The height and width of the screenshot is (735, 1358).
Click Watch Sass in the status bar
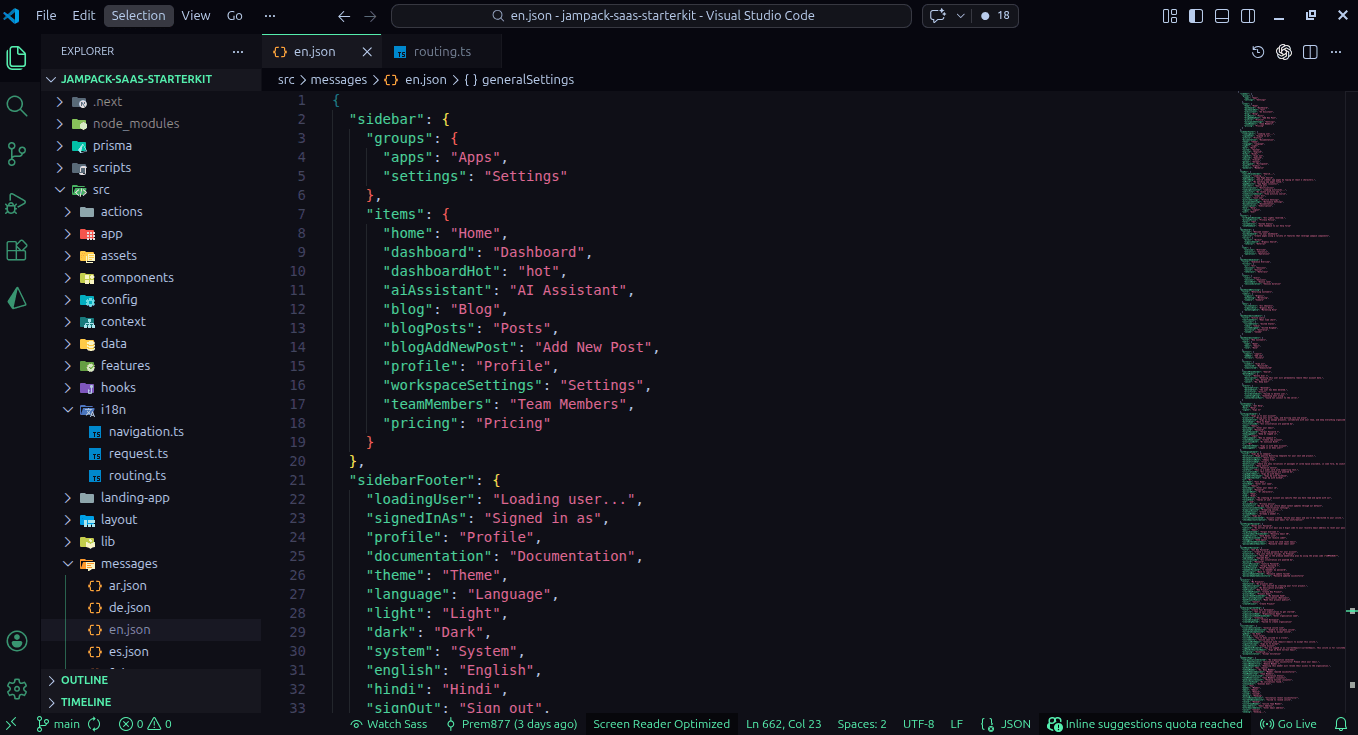coord(388,724)
